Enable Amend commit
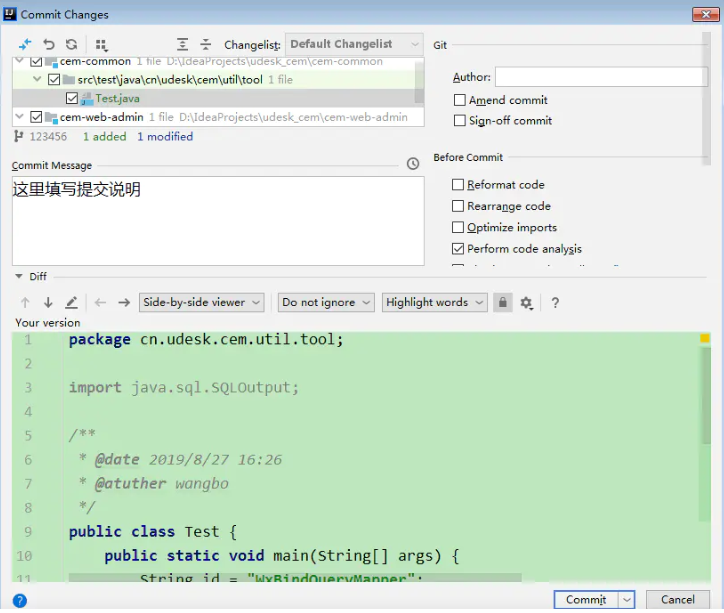The image size is (724, 613). pos(459,100)
